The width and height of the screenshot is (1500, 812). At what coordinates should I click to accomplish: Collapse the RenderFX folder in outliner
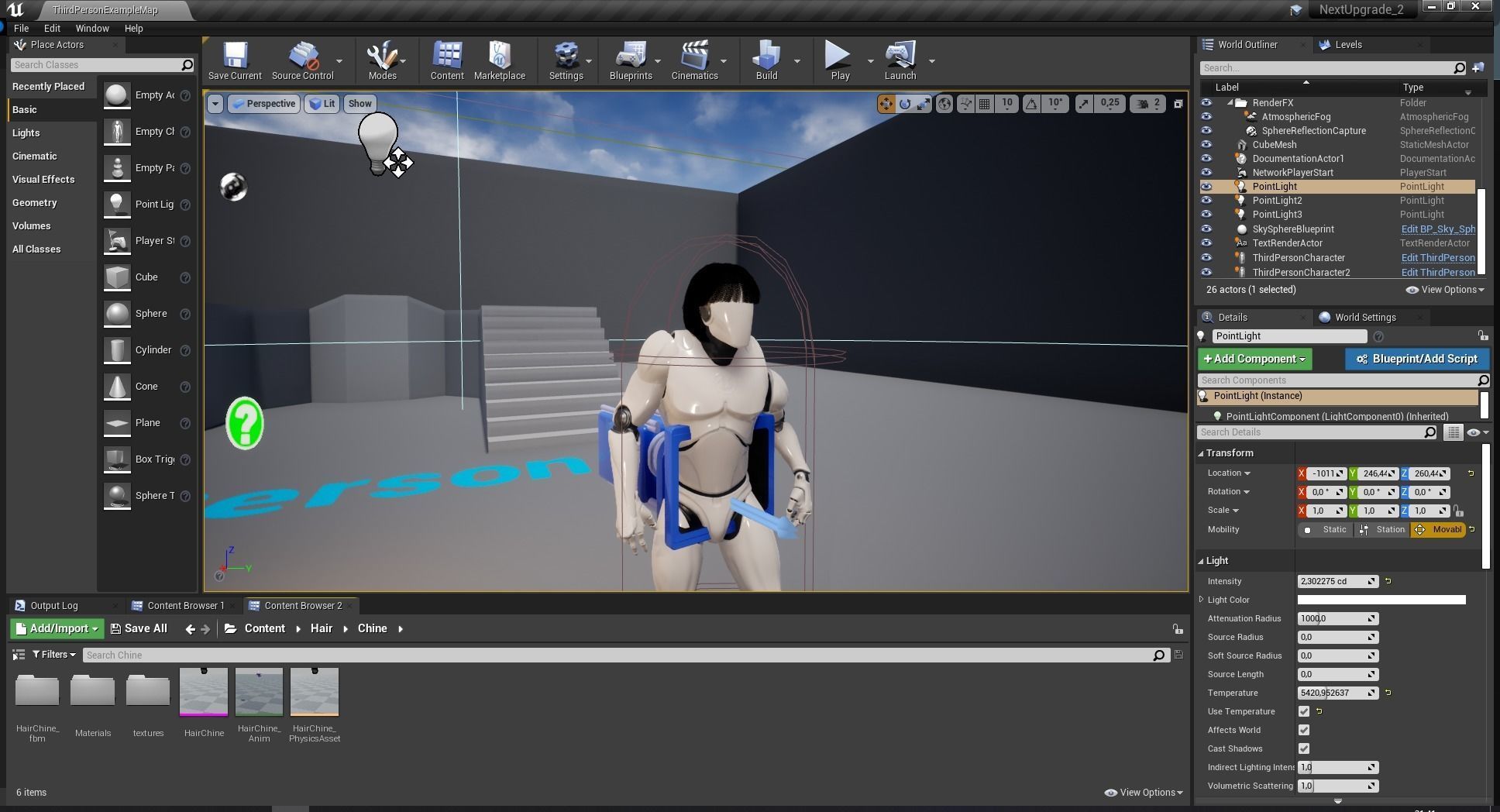click(x=1230, y=103)
